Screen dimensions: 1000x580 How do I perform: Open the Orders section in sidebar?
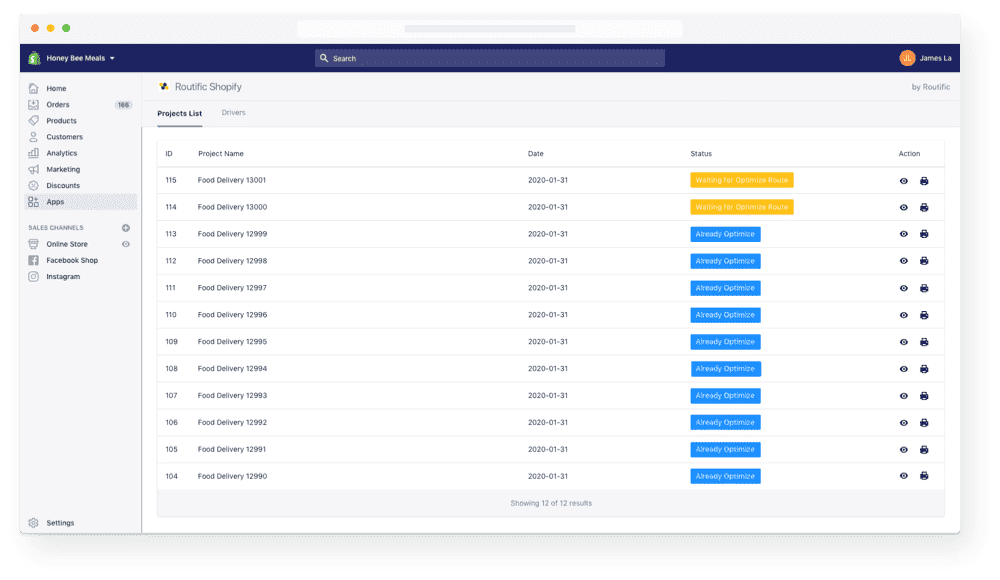[x=58, y=105]
